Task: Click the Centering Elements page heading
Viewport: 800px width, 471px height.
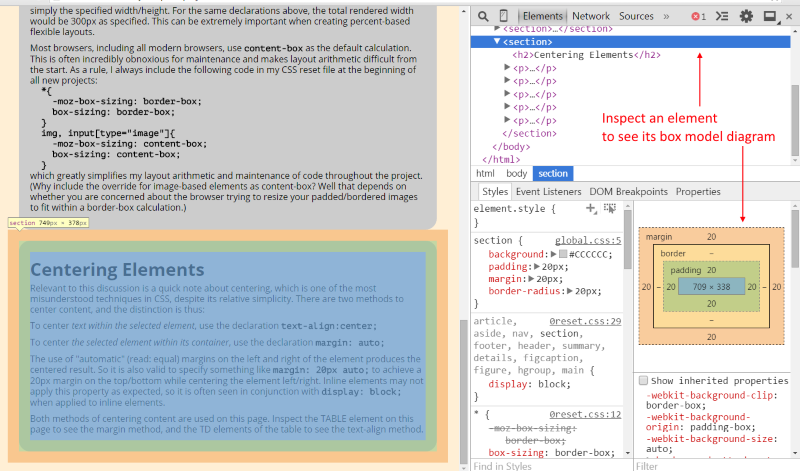Action: [x=117, y=269]
